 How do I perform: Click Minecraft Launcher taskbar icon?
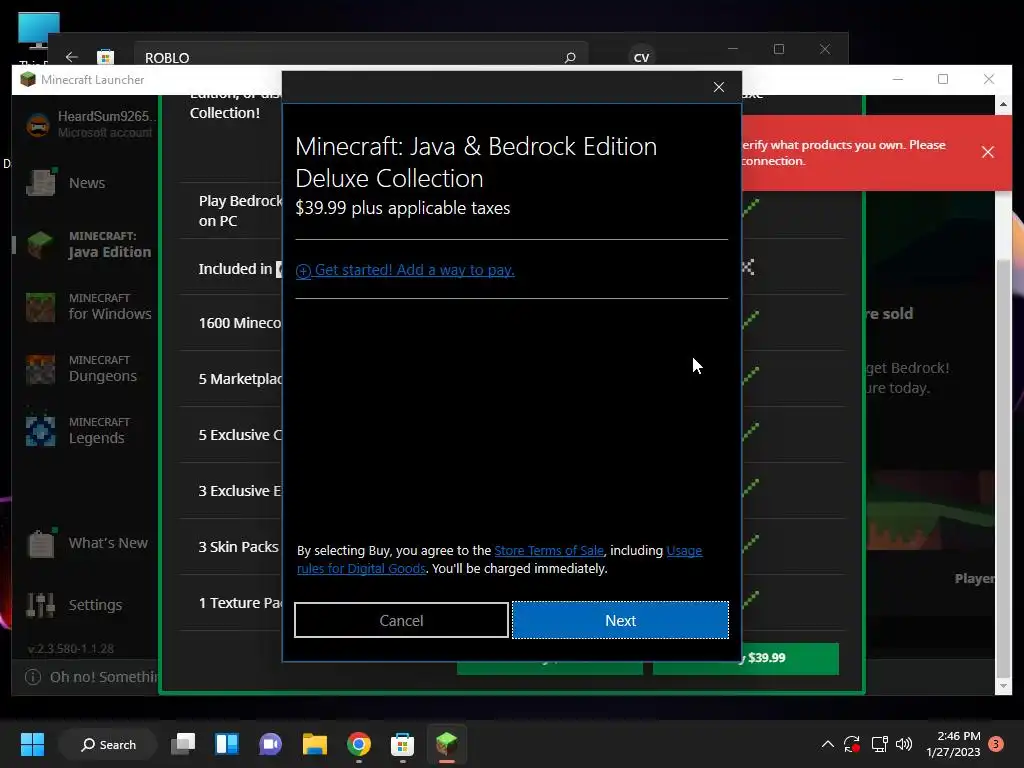[x=447, y=744]
